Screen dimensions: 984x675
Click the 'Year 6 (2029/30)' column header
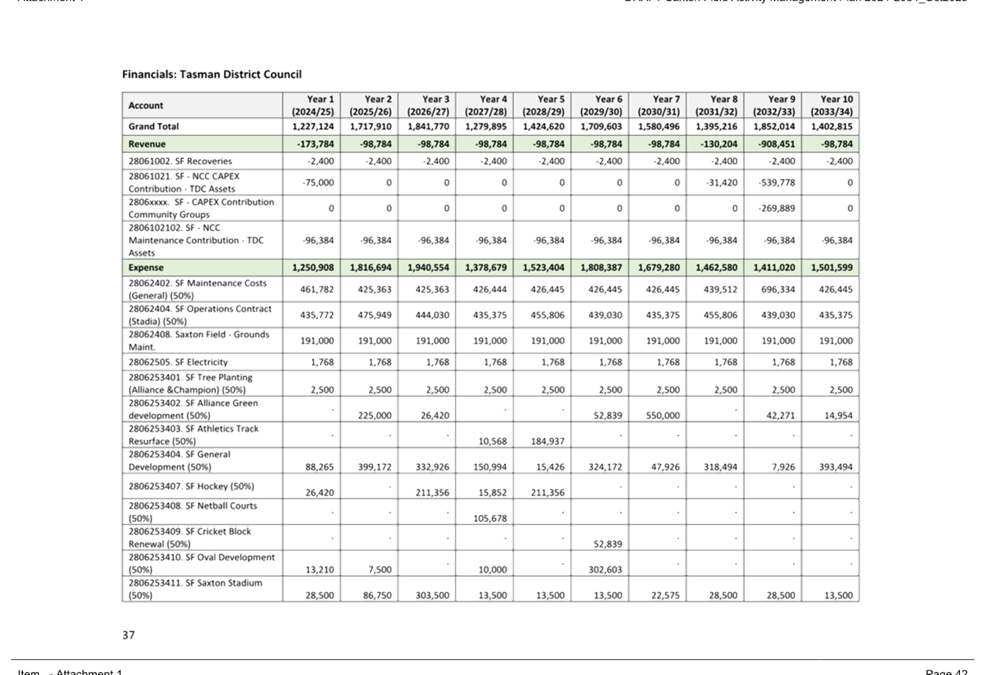[601, 105]
